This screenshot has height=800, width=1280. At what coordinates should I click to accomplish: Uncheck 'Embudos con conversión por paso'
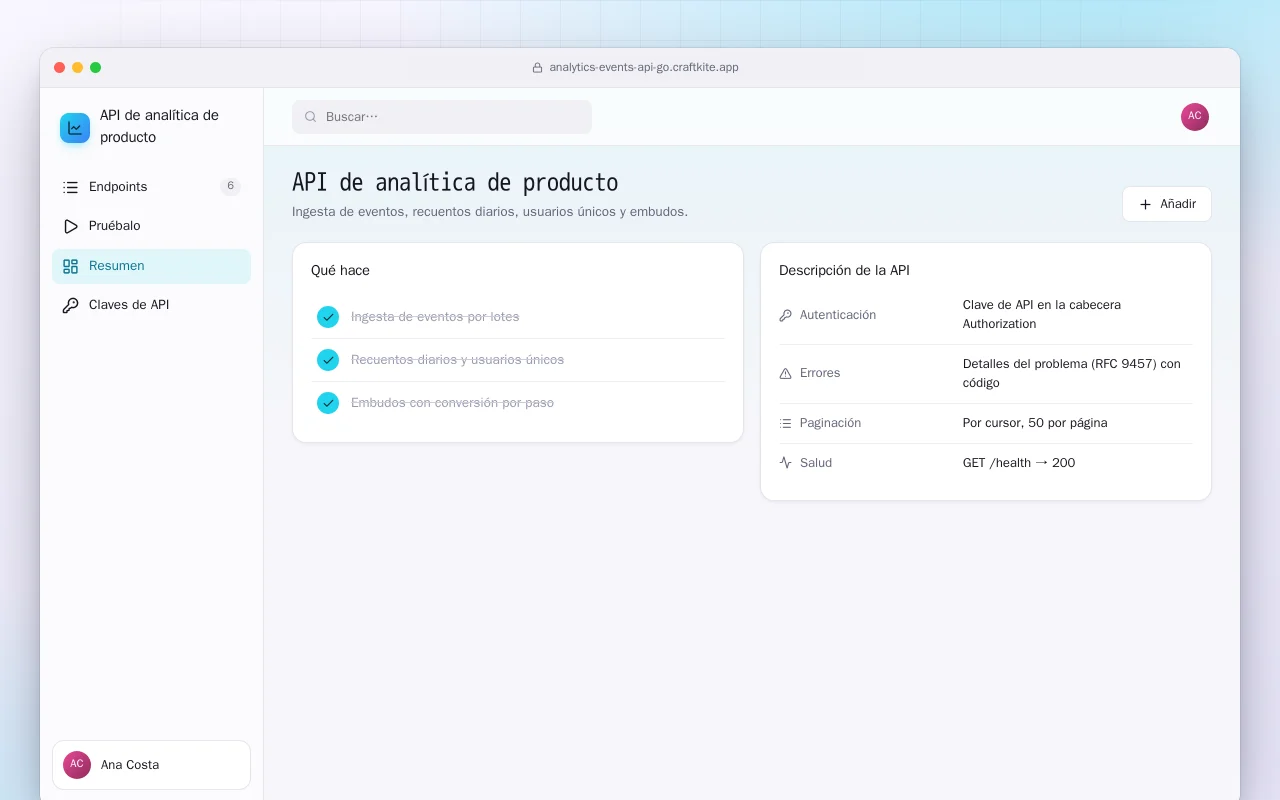coord(328,403)
